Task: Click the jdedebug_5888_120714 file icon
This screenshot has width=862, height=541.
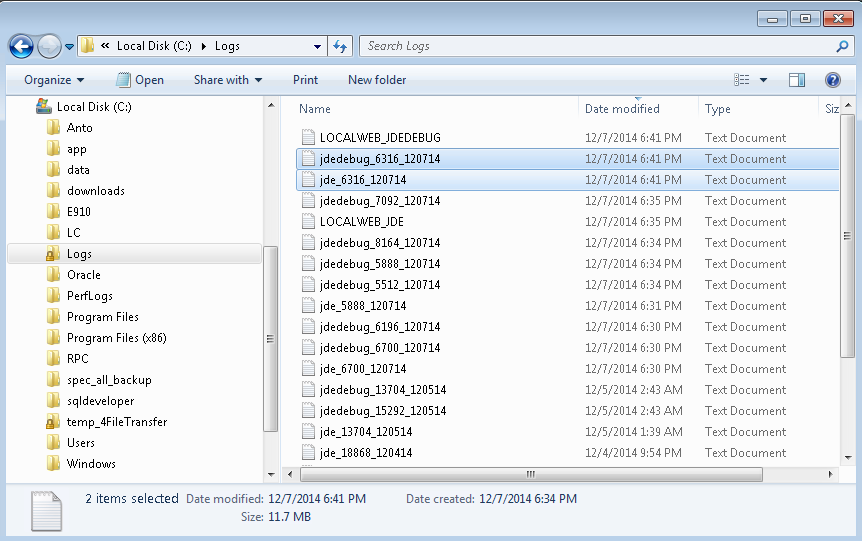Action: pos(308,264)
